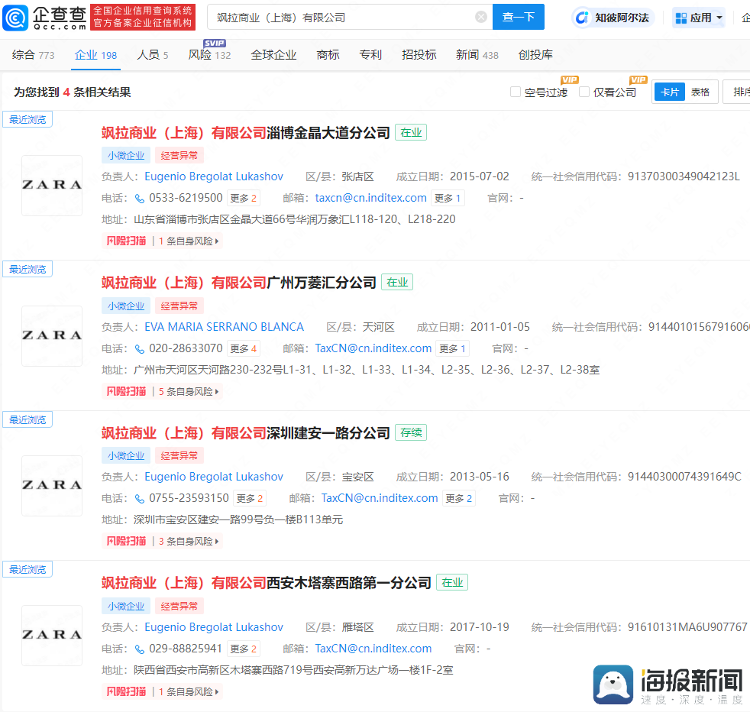Click the 存续 status tag of 深圳 branch
This screenshot has width=750, height=712.
click(411, 433)
